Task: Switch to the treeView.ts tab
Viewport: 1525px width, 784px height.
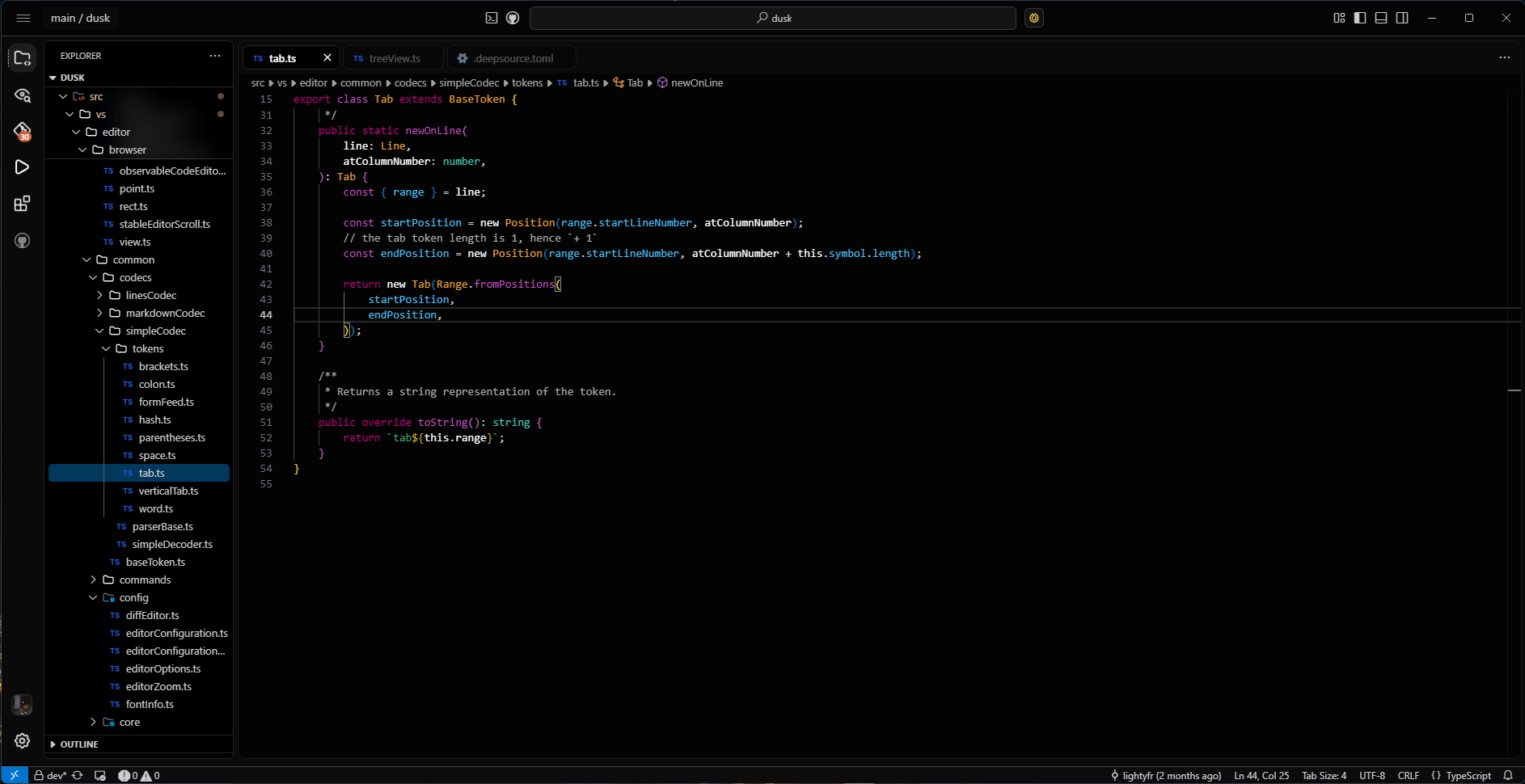Action: pyautogui.click(x=393, y=58)
